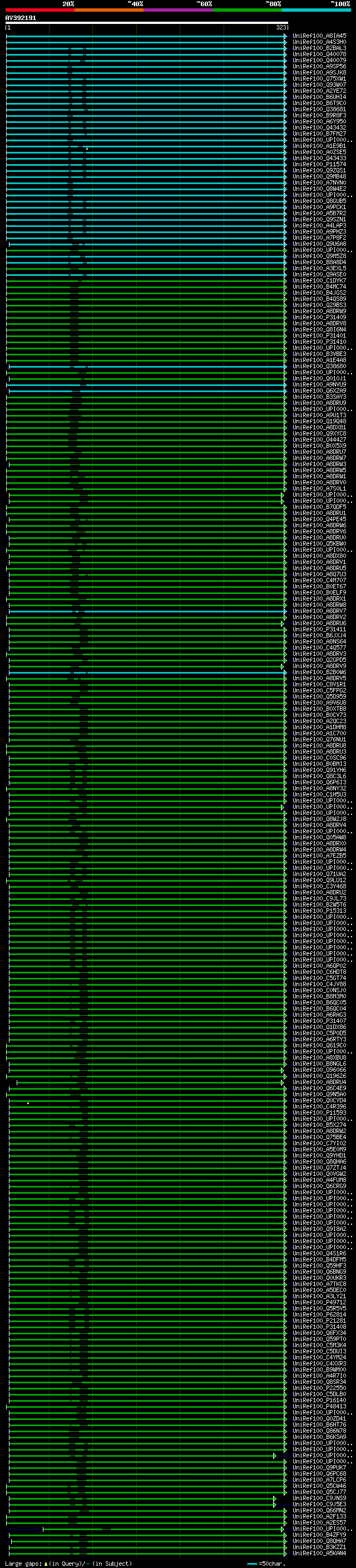356x1568 pixels.
Task: Select hit label UniRef100_Q8C3L6
Action: (319, 776)
